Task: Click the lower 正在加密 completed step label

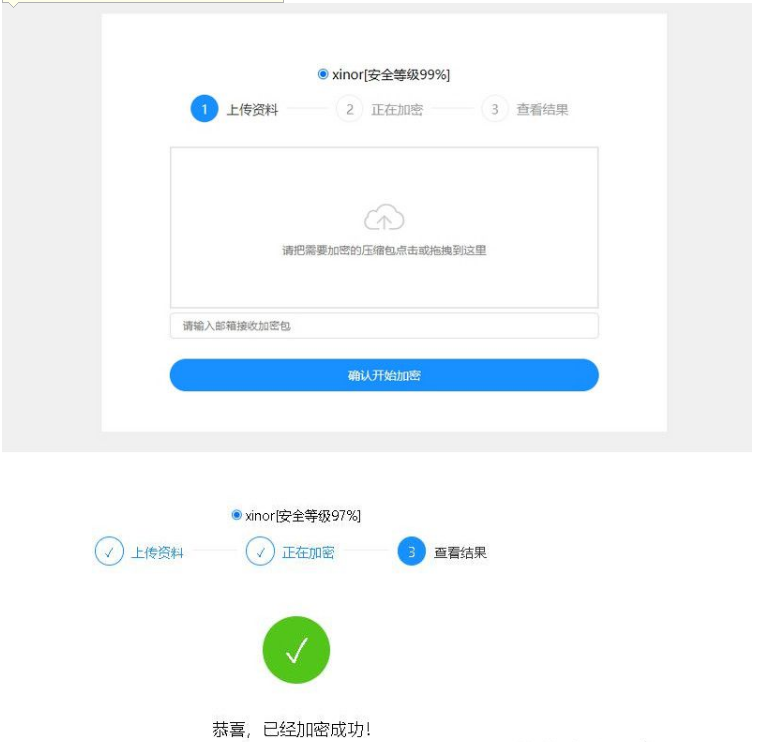Action: (x=308, y=553)
